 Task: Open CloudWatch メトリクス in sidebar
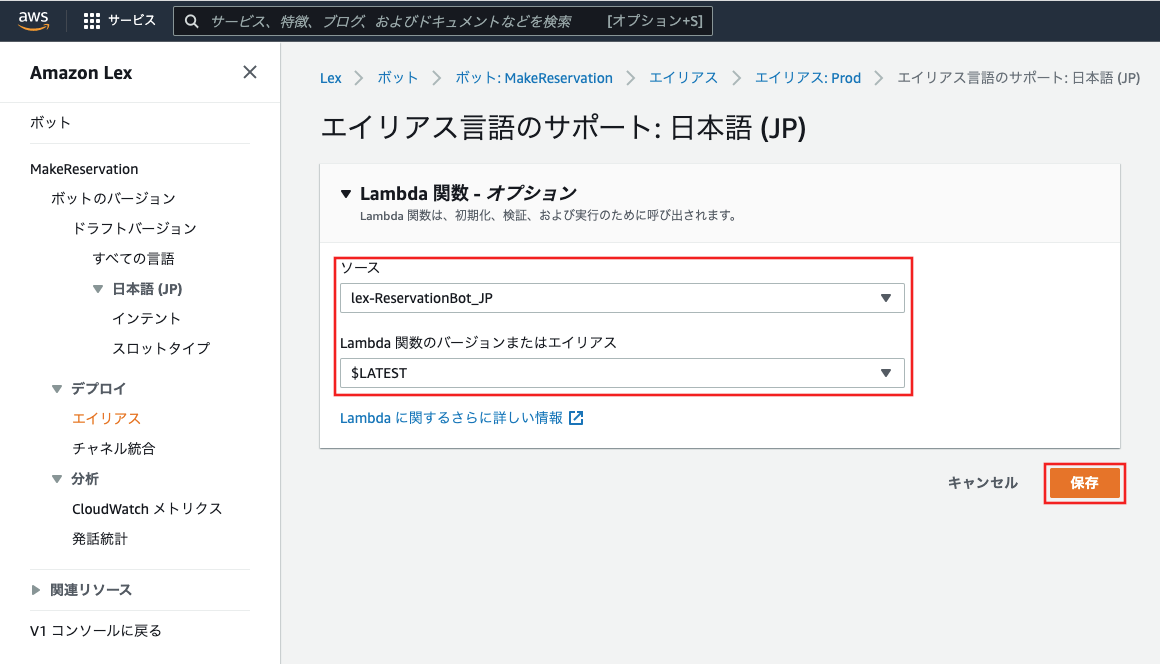pyautogui.click(x=147, y=509)
